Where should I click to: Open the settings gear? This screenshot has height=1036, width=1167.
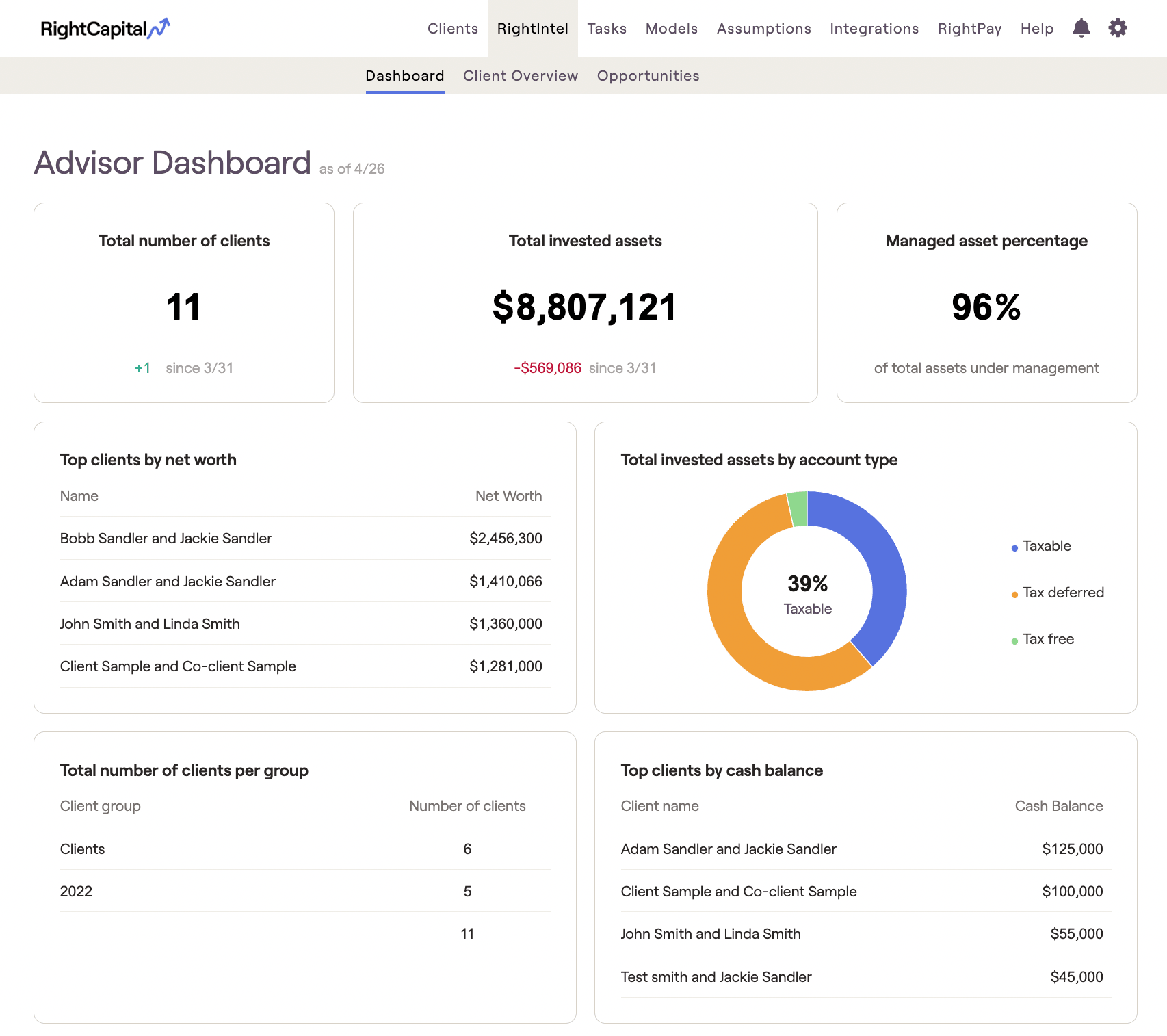[x=1118, y=28]
